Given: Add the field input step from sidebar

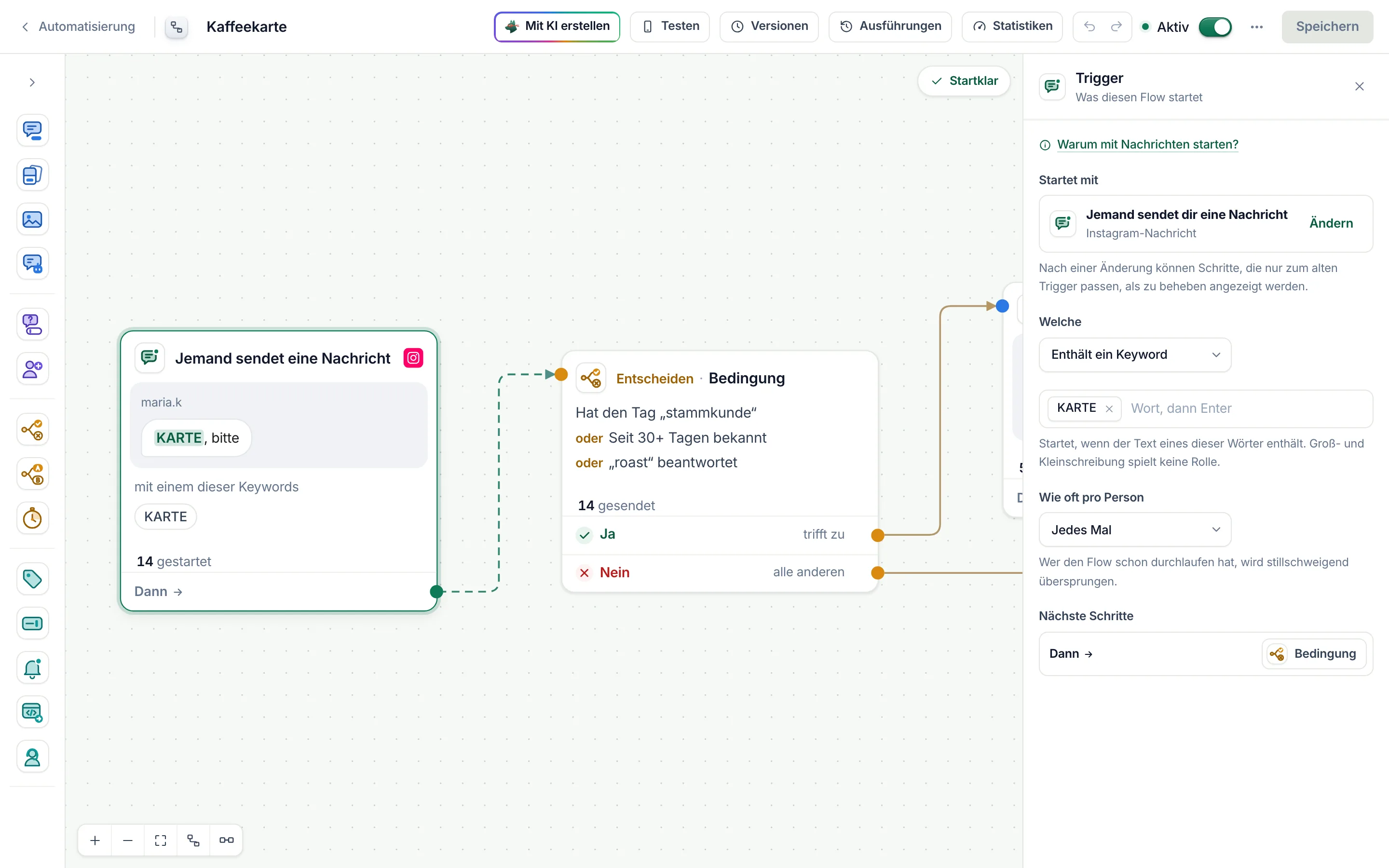Looking at the screenshot, I should point(32,624).
